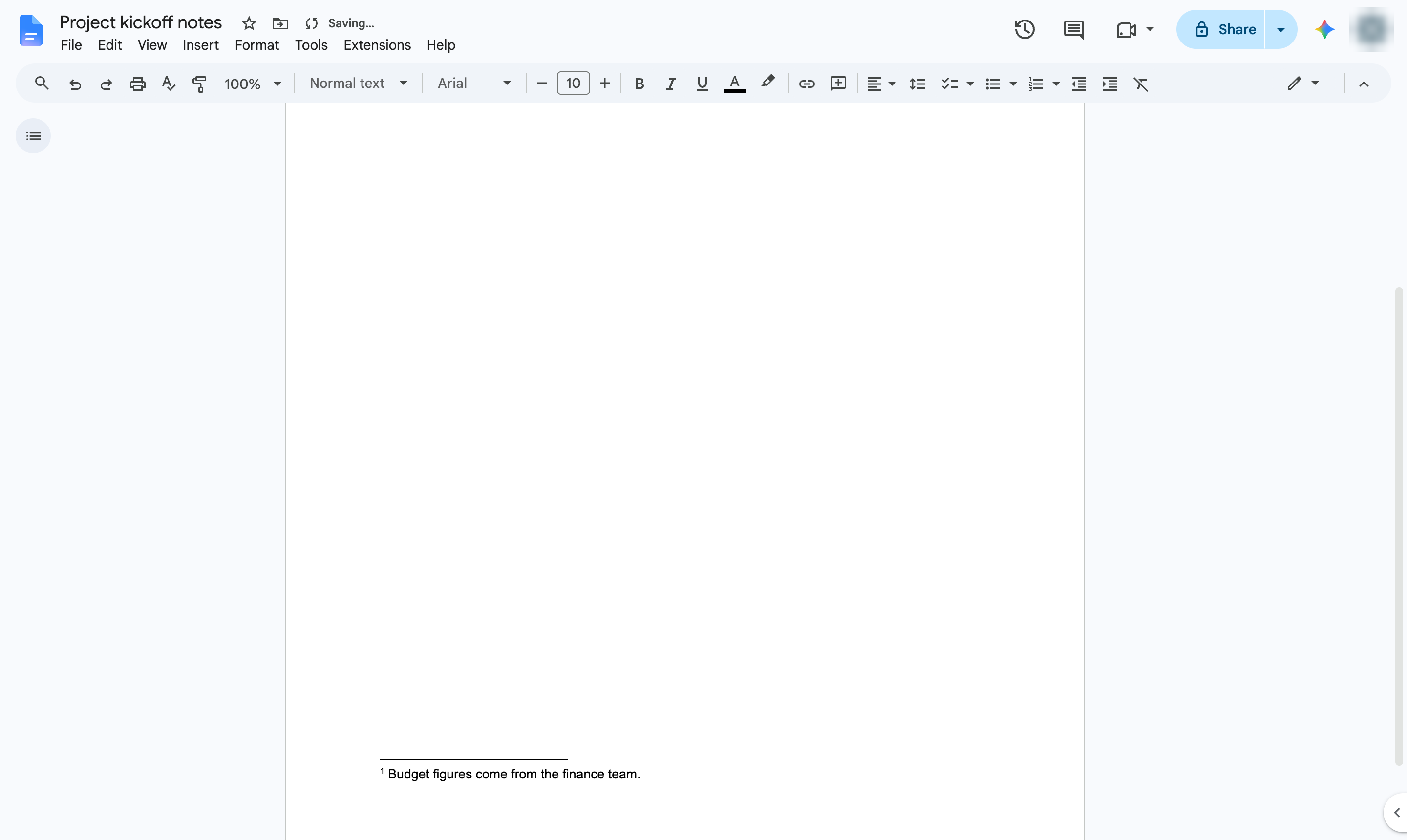1407x840 pixels.
Task: Print the document
Action: [138, 84]
